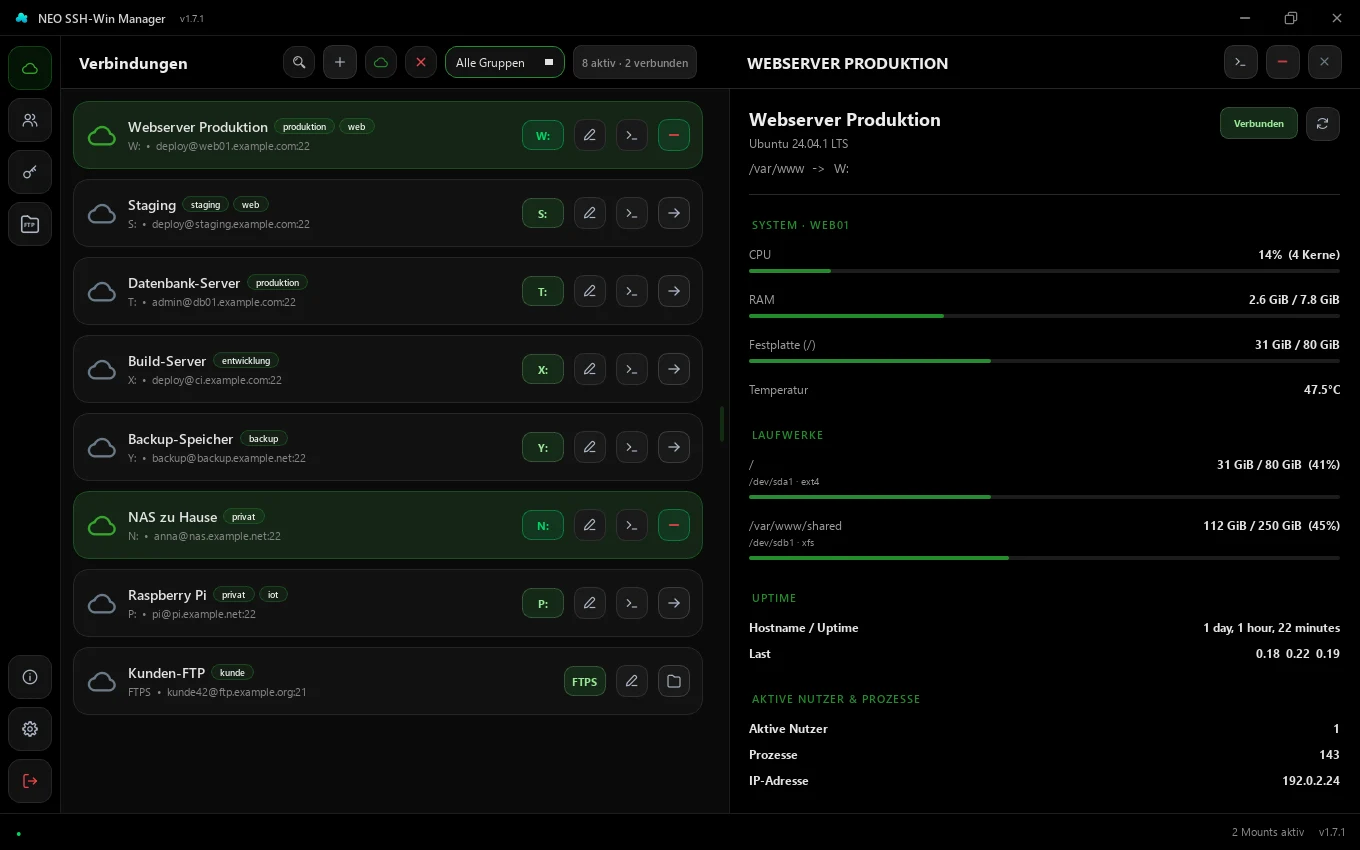The width and height of the screenshot is (1360, 850).
Task: Connect Build-Server using its arrow button
Action: pyautogui.click(x=674, y=369)
